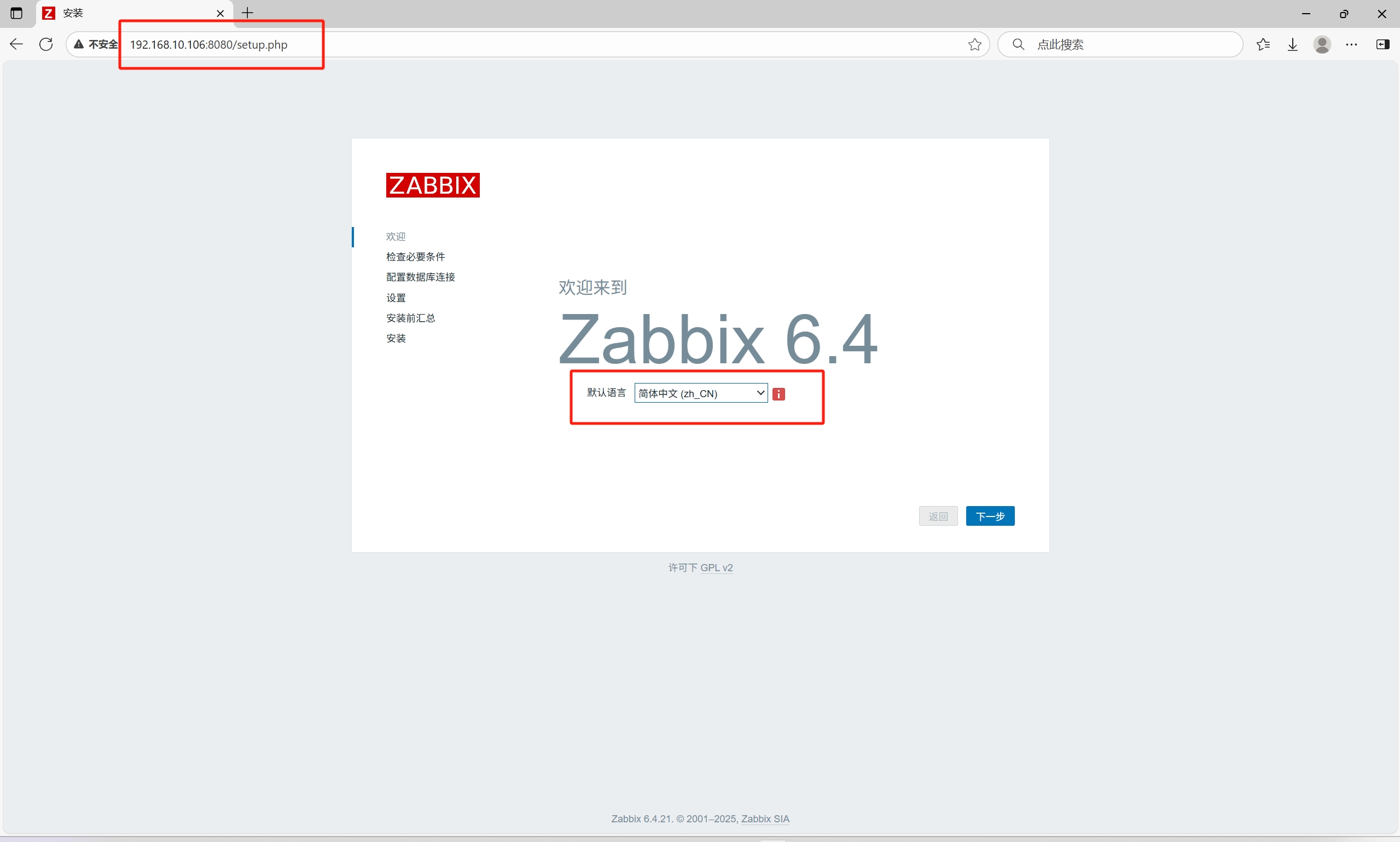
Task: Open the Zabbix SIA footer link
Action: pos(765,818)
